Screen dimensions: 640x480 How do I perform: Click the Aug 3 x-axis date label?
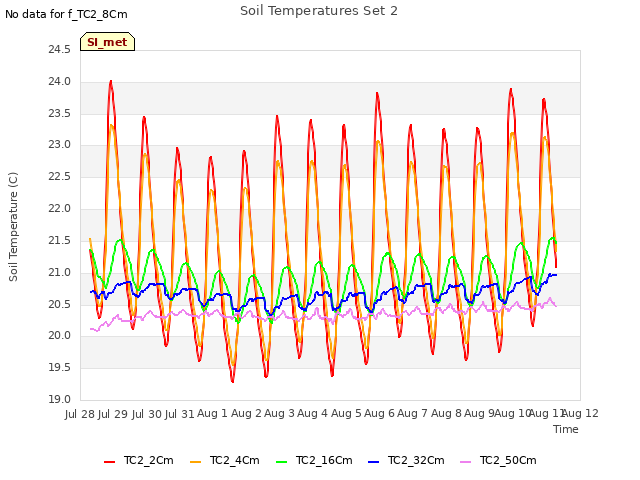pyautogui.click(x=279, y=413)
